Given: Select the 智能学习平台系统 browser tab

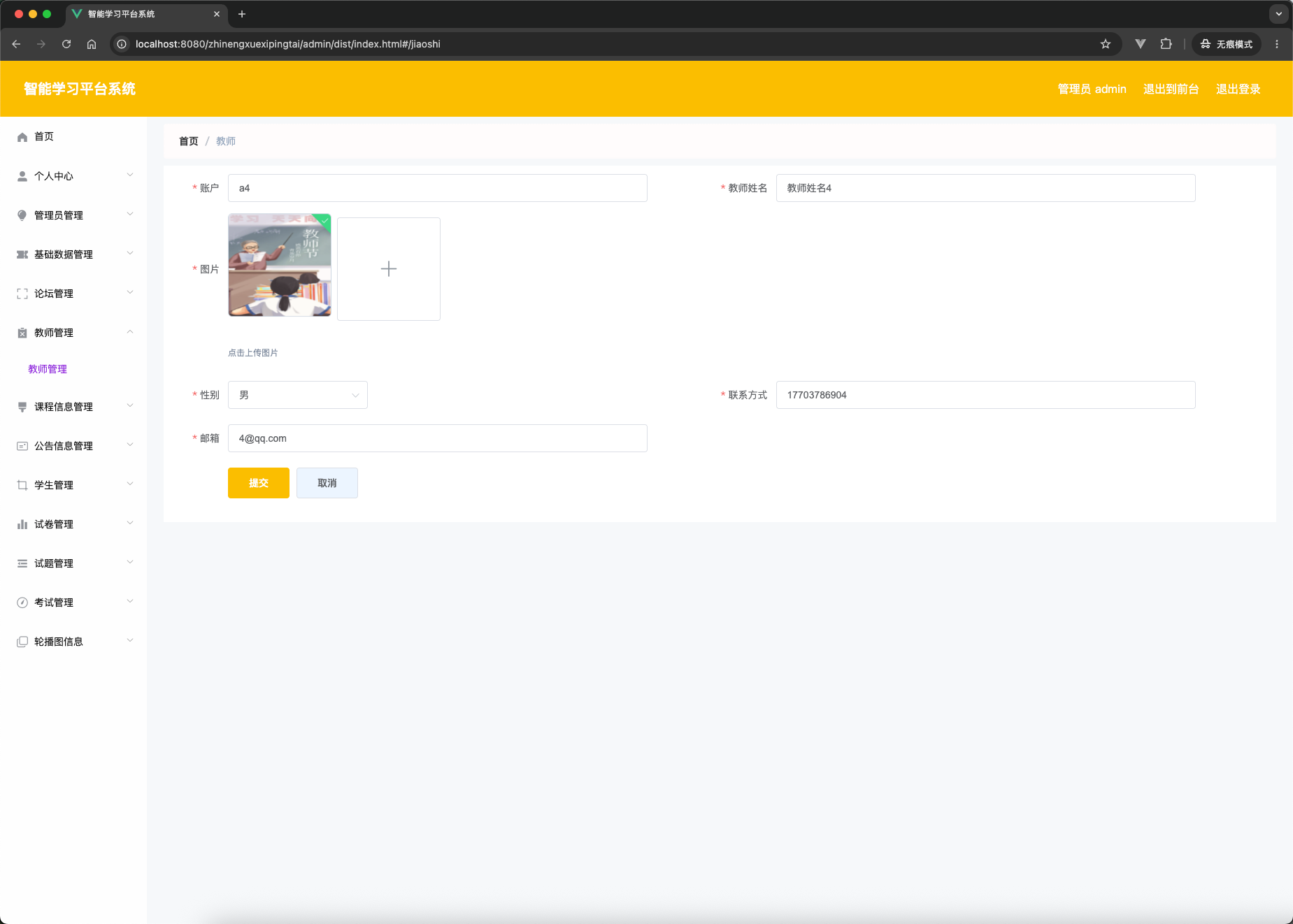Looking at the screenshot, I should [147, 14].
